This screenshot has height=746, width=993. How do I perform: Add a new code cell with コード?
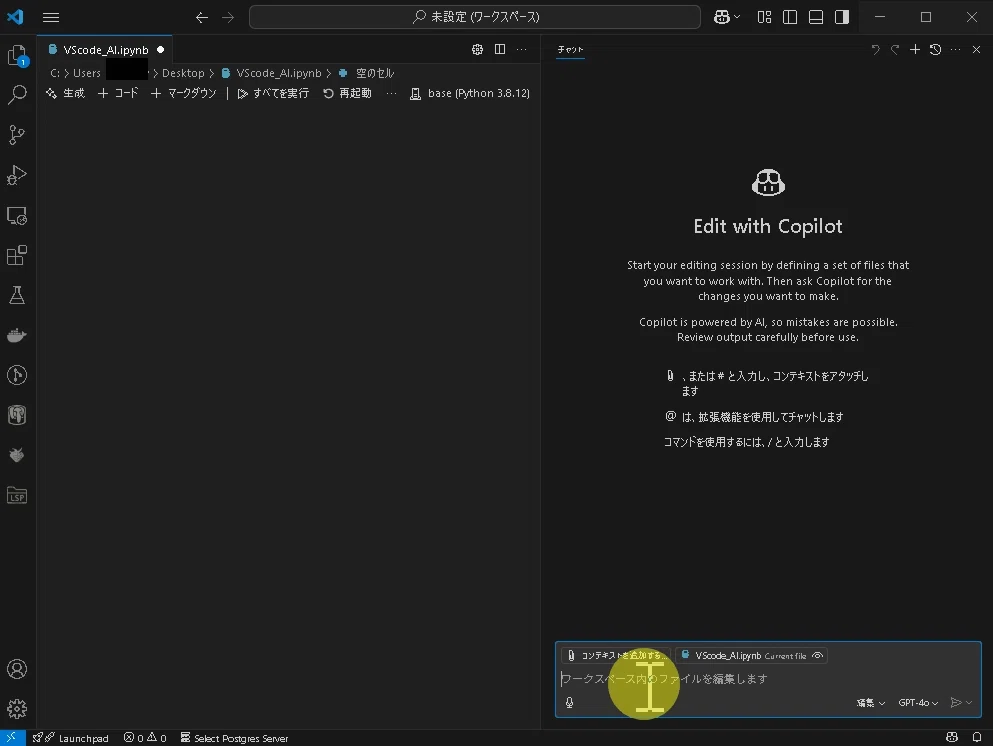pos(118,93)
